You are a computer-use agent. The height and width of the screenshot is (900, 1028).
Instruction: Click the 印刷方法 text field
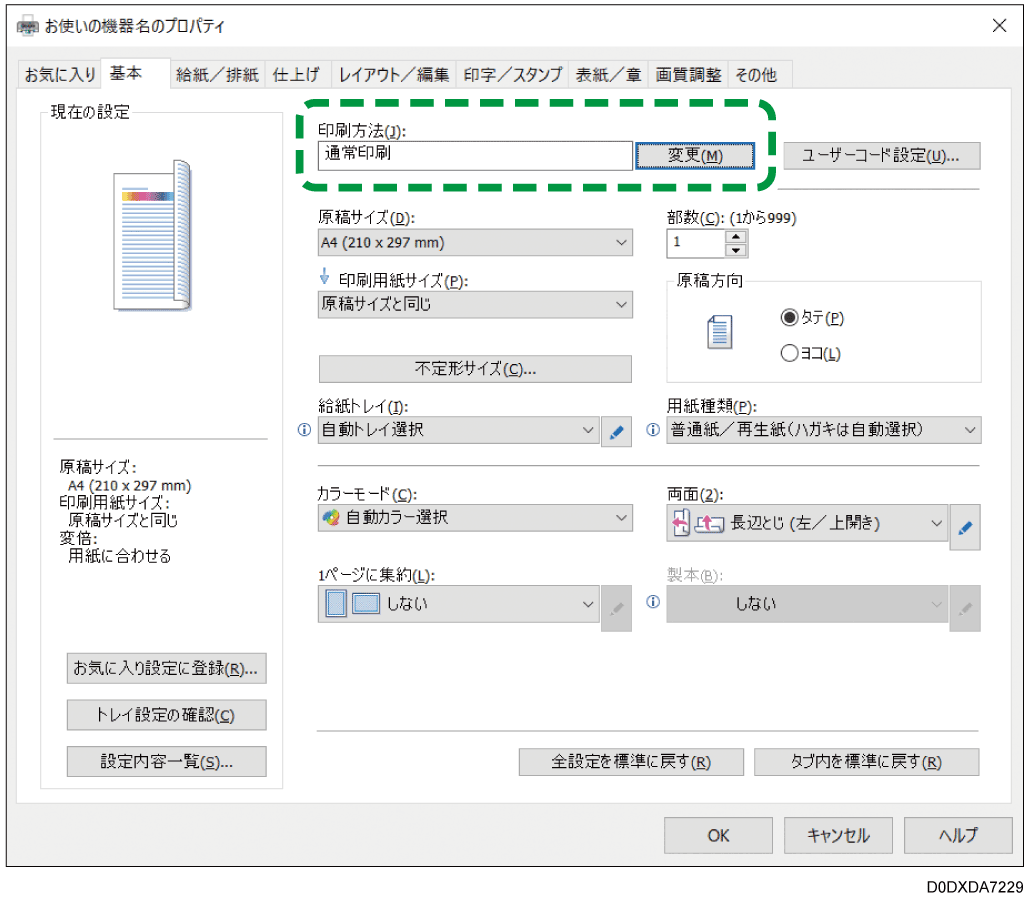point(474,155)
